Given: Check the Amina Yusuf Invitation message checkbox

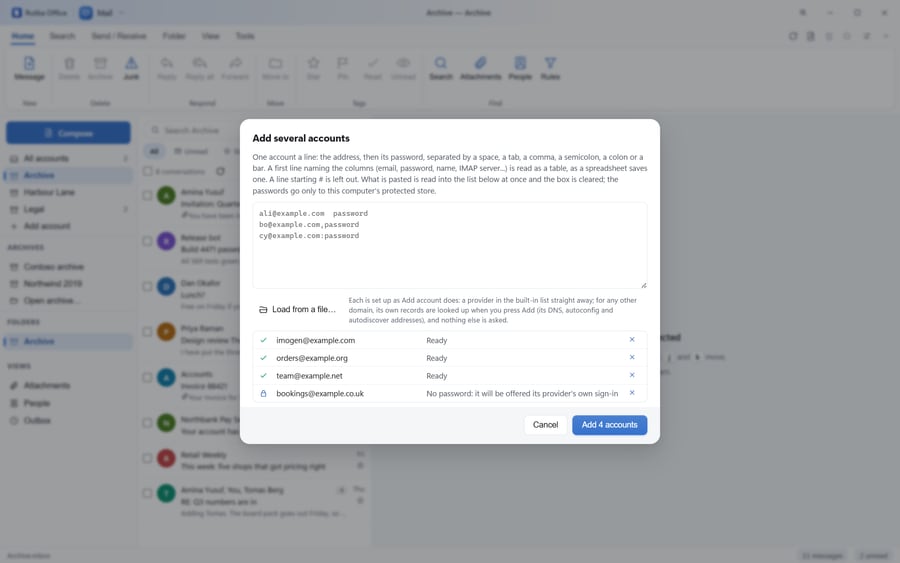Looking at the screenshot, I should (148, 196).
